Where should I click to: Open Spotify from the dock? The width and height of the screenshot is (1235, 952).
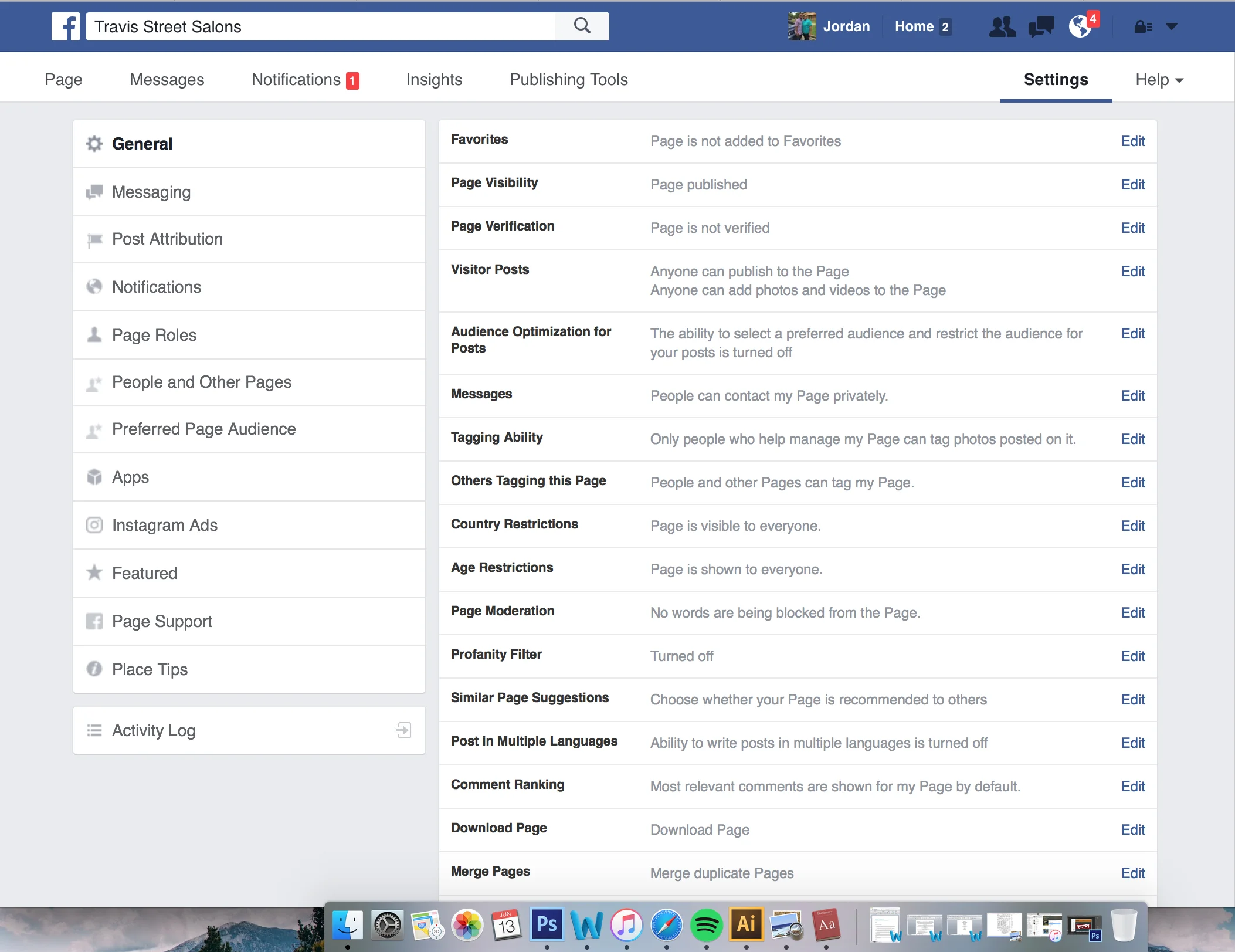pos(706,925)
